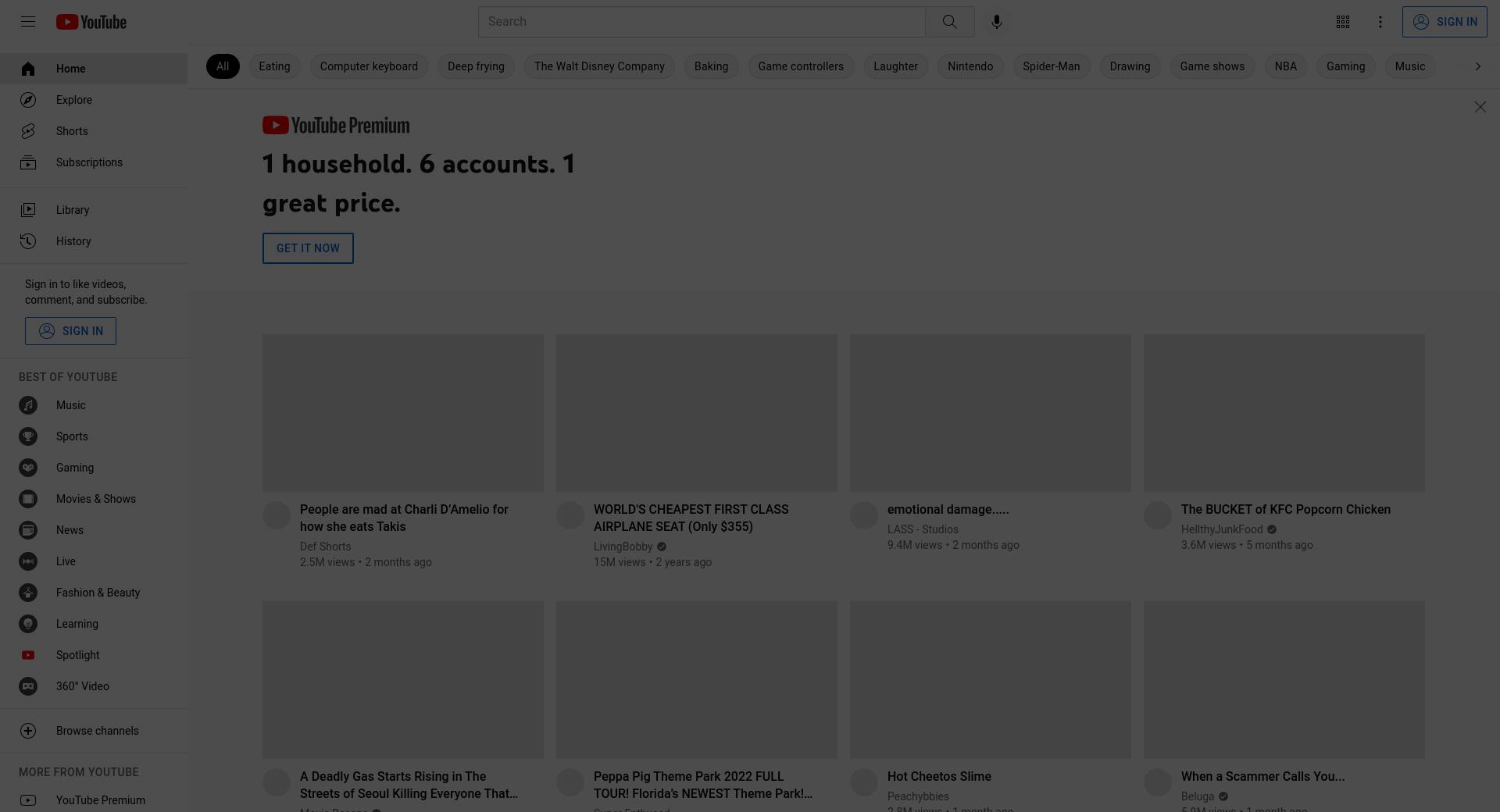The height and width of the screenshot is (812, 1500).
Task: Select the NBA chip
Action: 1285,66
